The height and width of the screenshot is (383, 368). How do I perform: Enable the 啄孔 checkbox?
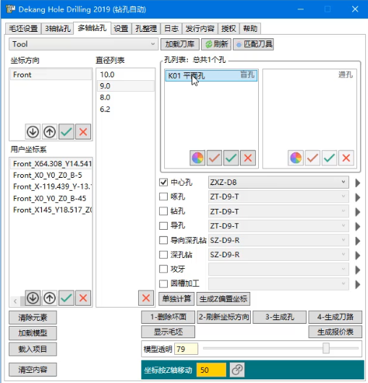(163, 197)
